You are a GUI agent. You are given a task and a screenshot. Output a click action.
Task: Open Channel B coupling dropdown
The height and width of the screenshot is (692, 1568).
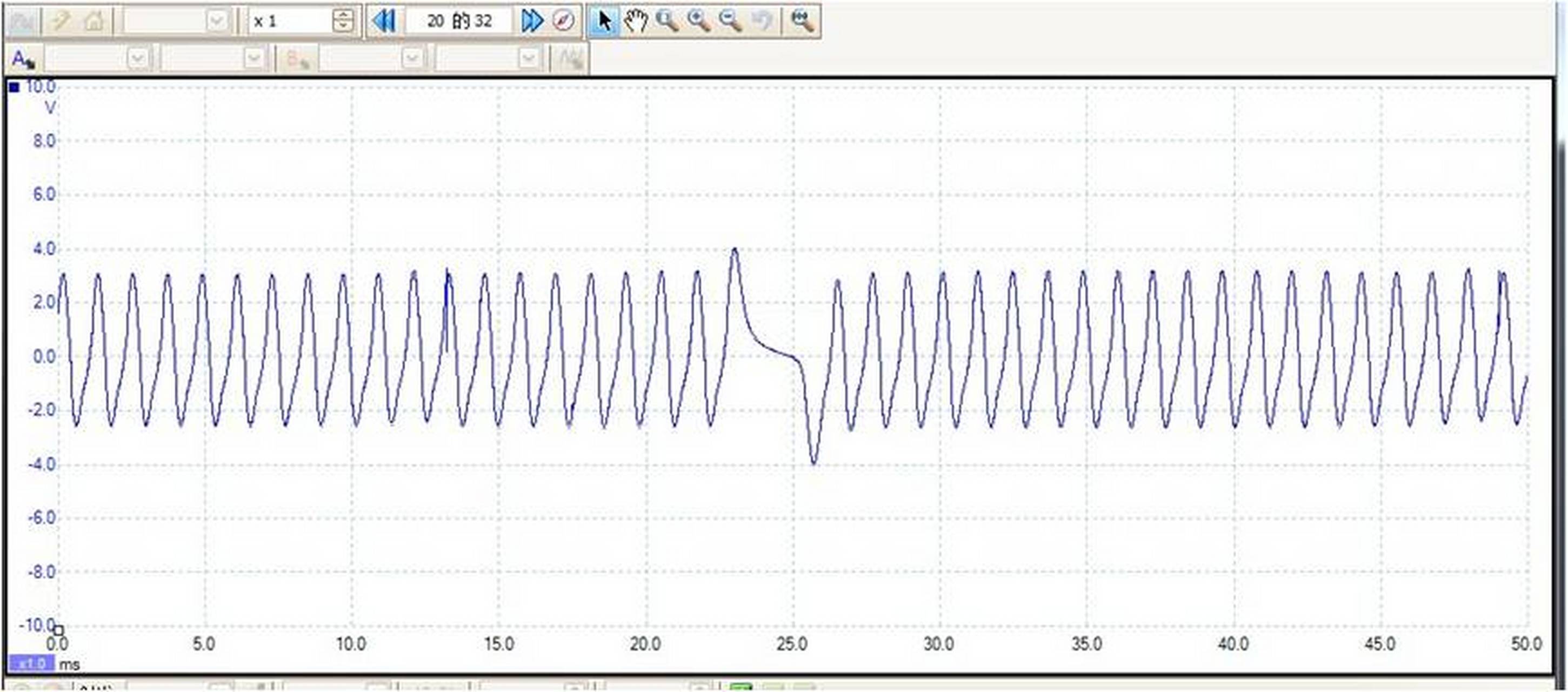[x=488, y=59]
